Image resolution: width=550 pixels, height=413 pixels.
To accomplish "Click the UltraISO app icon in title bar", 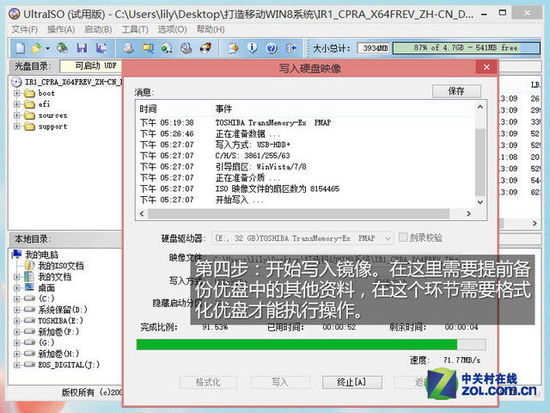I will pos(14,14).
